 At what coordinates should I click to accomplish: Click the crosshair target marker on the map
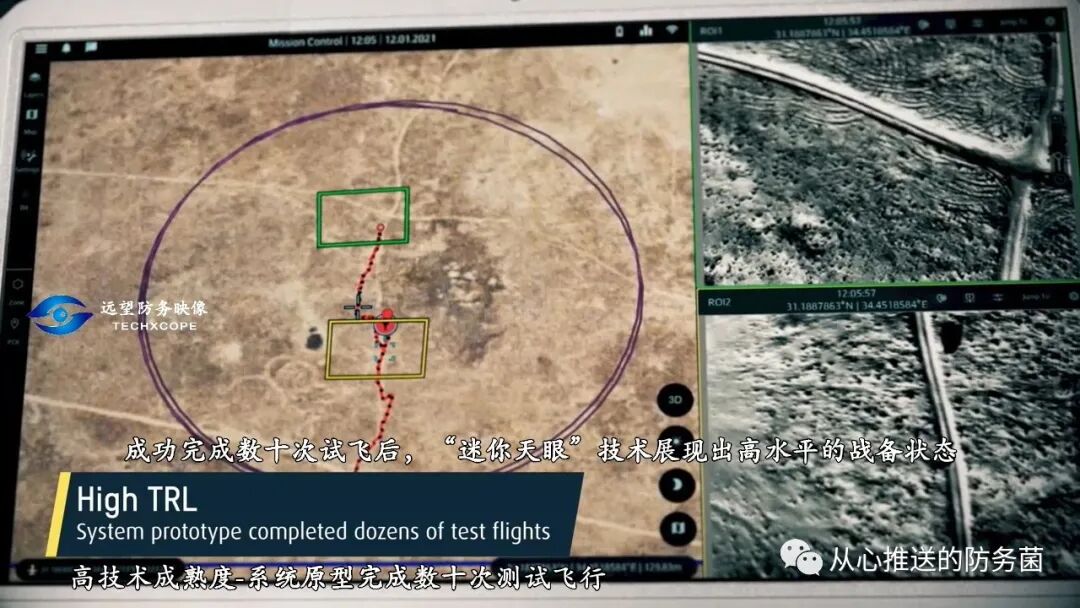pos(357,307)
